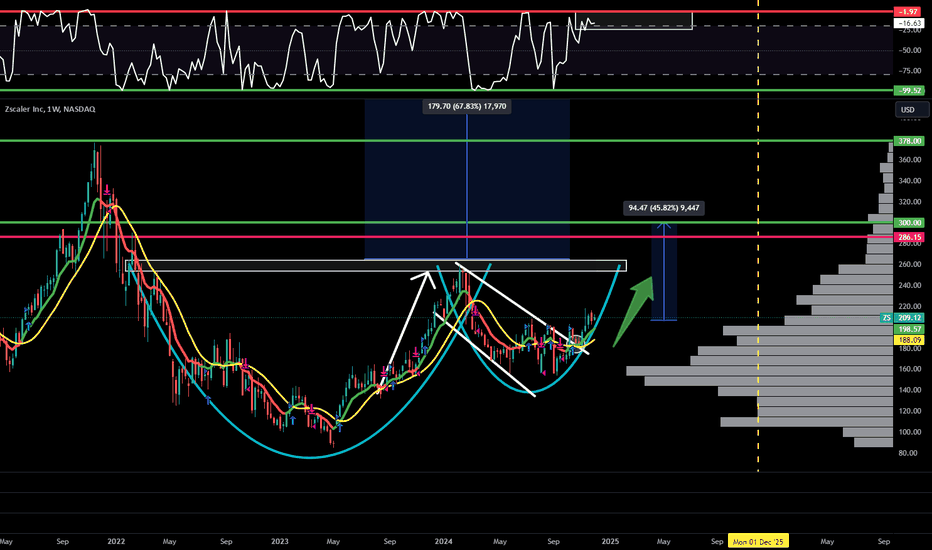Click the Mon 01 Dec '25 date label
932x550 pixels.
pyautogui.click(x=758, y=542)
